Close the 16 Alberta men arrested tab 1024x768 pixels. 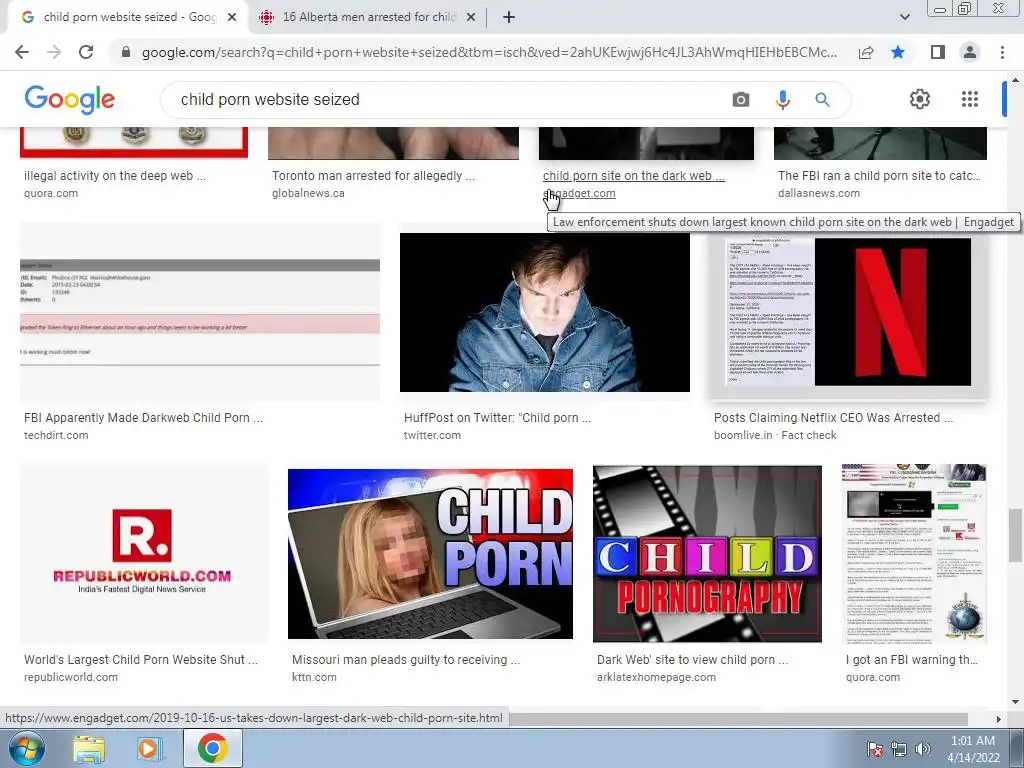tap(471, 17)
